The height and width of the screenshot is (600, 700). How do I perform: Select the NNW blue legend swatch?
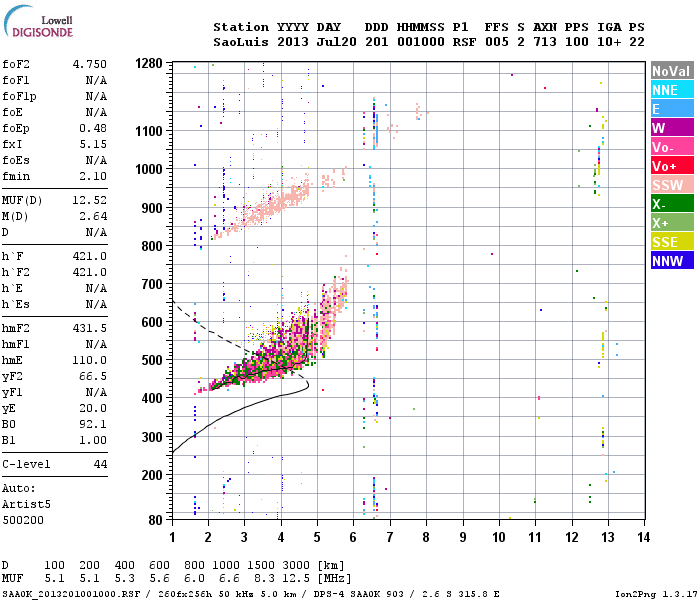(672, 260)
